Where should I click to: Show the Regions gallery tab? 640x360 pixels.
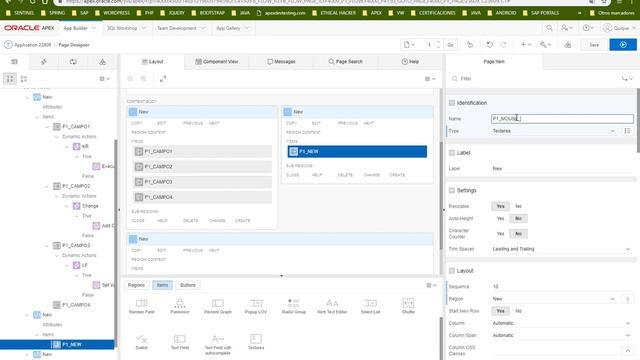click(x=136, y=285)
